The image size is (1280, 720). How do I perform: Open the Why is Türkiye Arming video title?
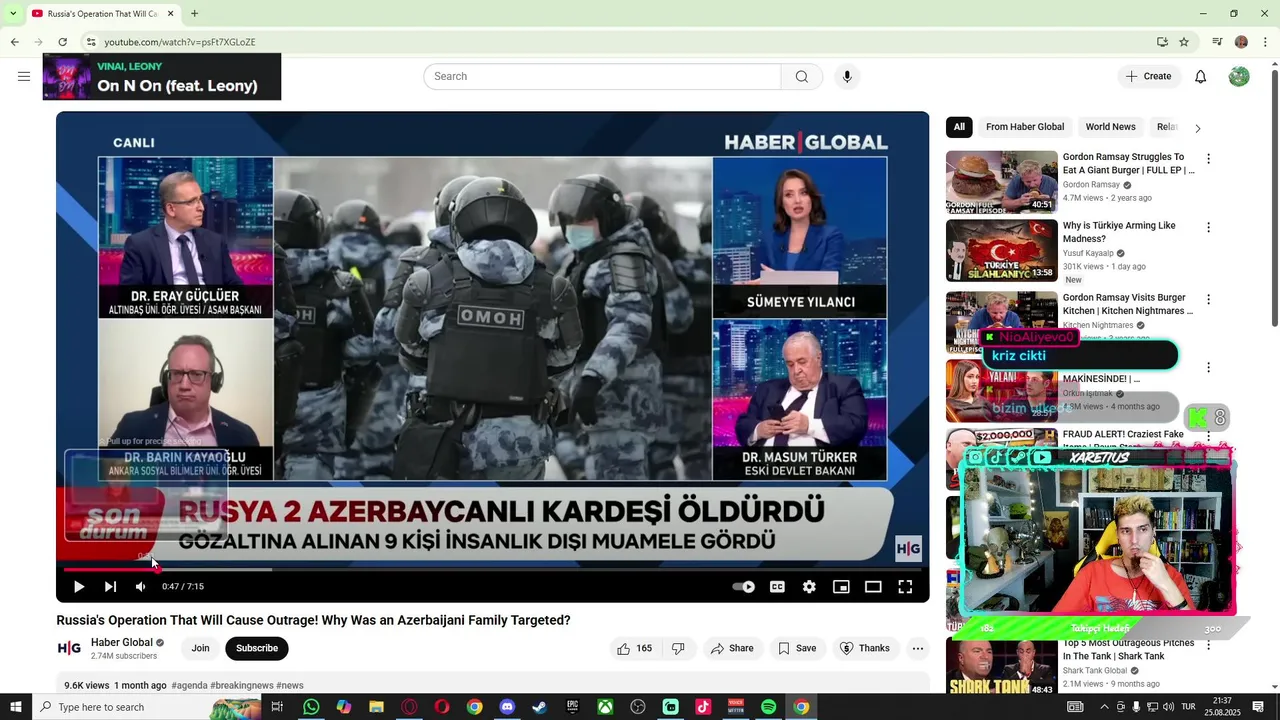(x=1119, y=232)
